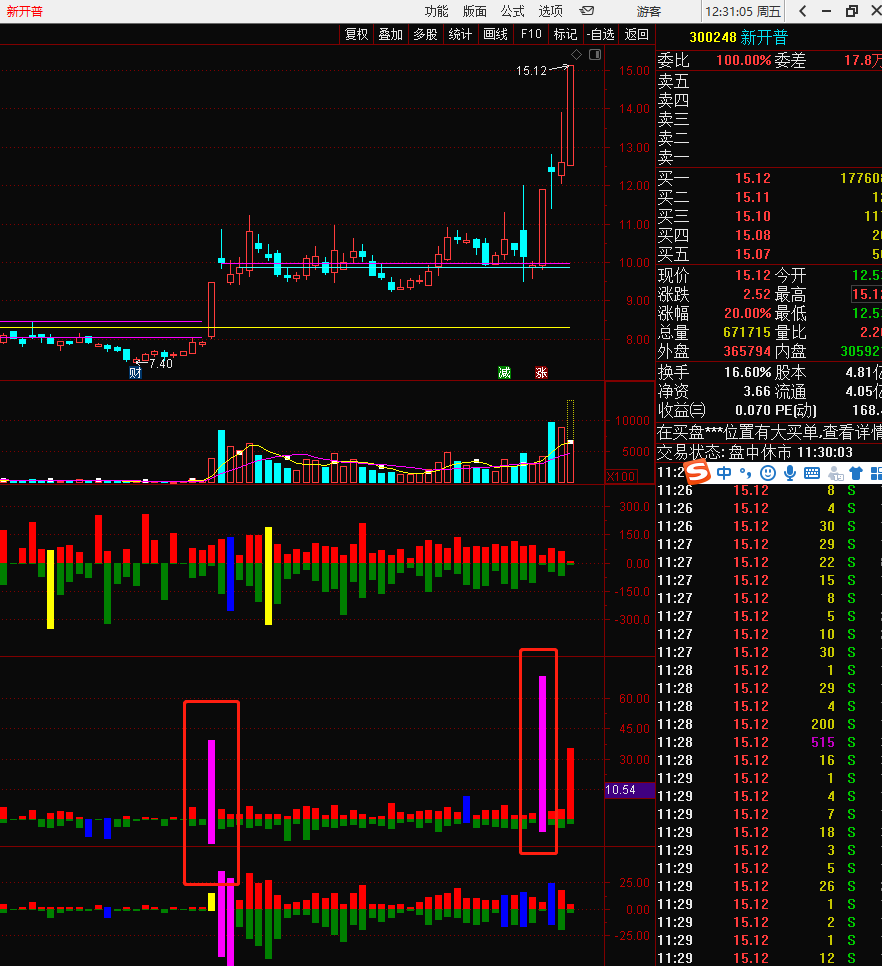882x966 pixels.
Task: Click the green 减 event marker
Action: pos(505,373)
